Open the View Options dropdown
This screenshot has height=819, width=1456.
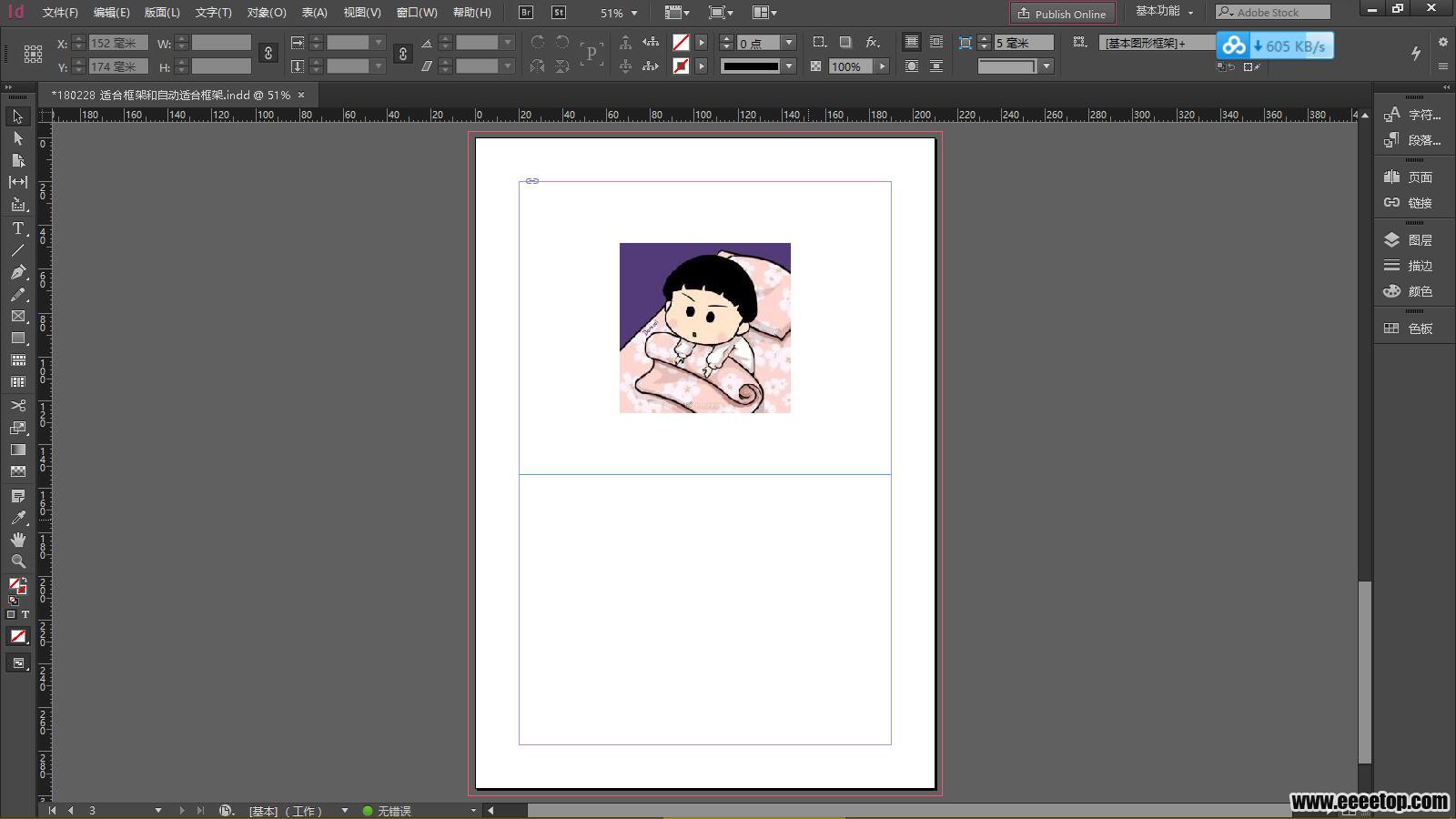[x=677, y=13]
